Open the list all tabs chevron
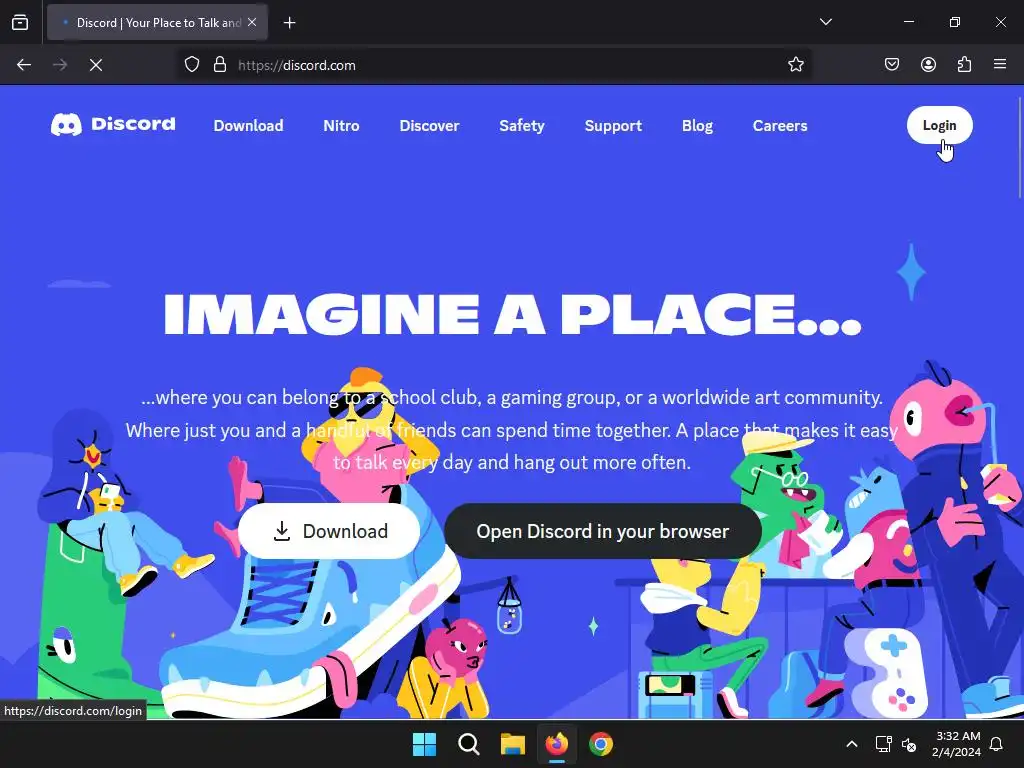 click(x=825, y=22)
